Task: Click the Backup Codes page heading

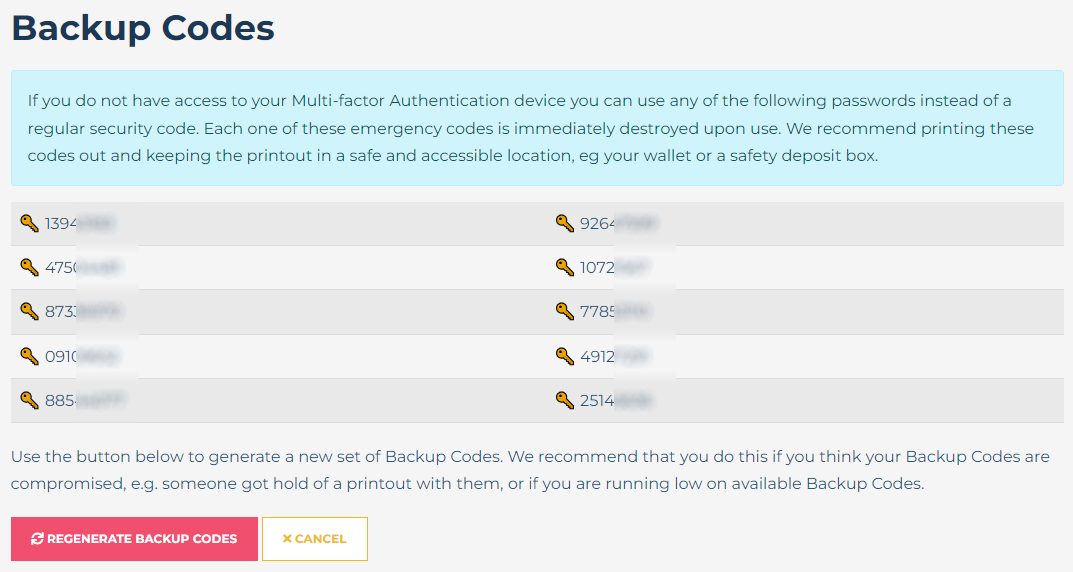Action: pyautogui.click(x=143, y=28)
